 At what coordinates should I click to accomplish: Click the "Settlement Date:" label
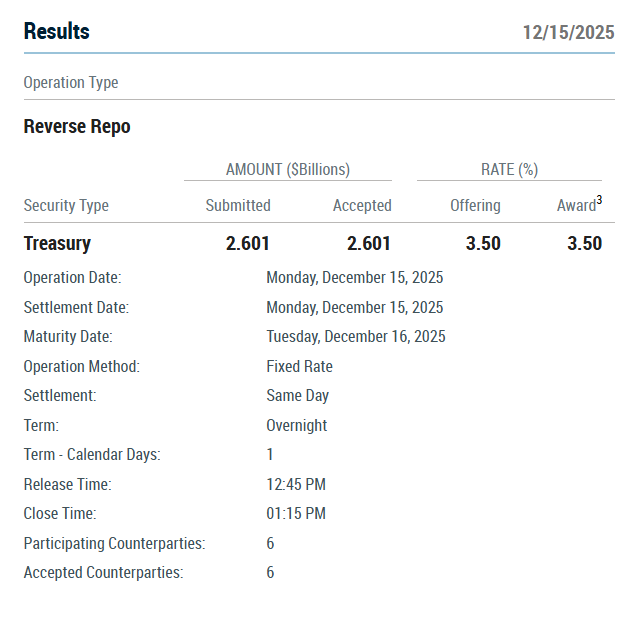(x=76, y=308)
